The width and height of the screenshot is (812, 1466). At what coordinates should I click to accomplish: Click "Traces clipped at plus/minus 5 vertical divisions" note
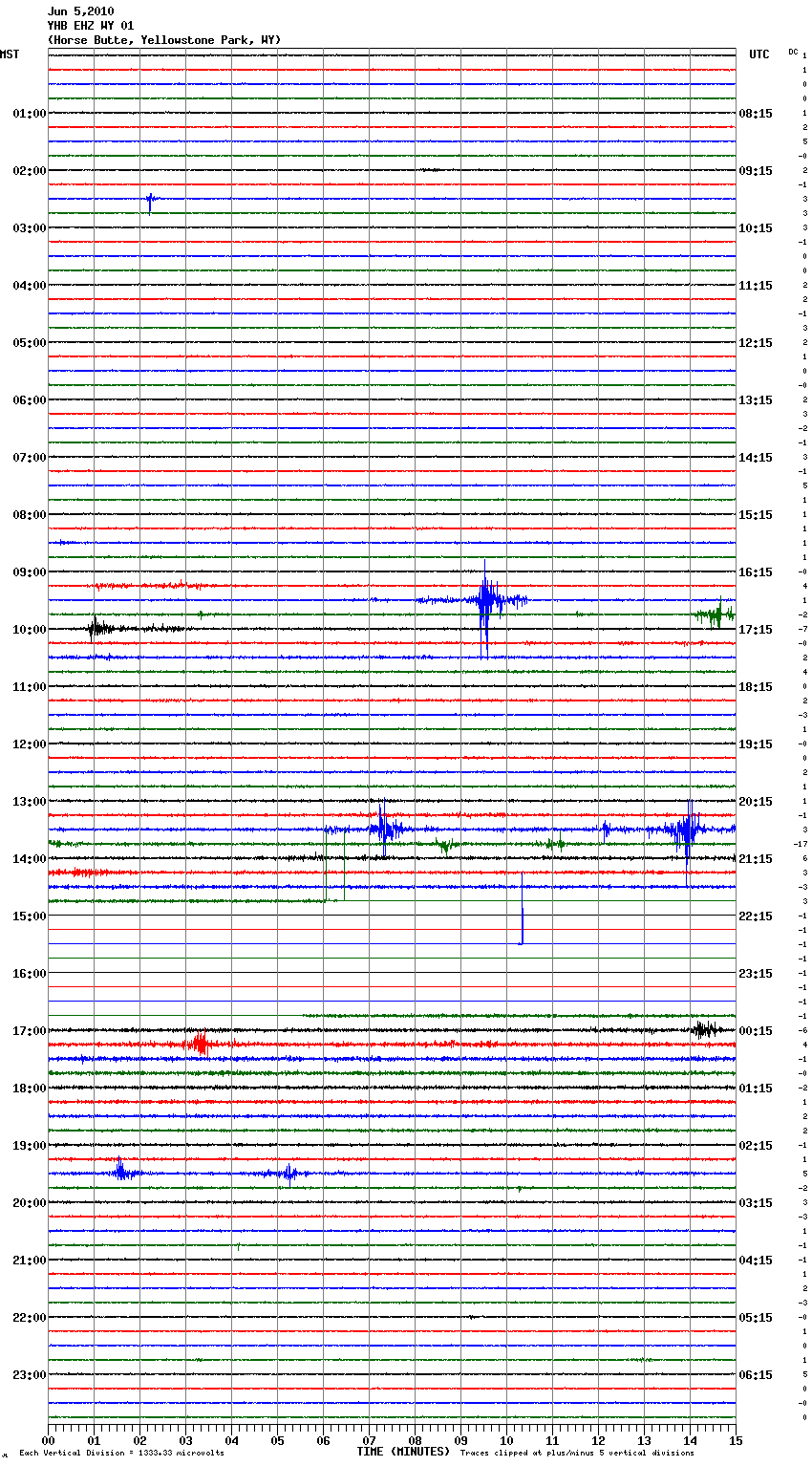click(577, 1453)
